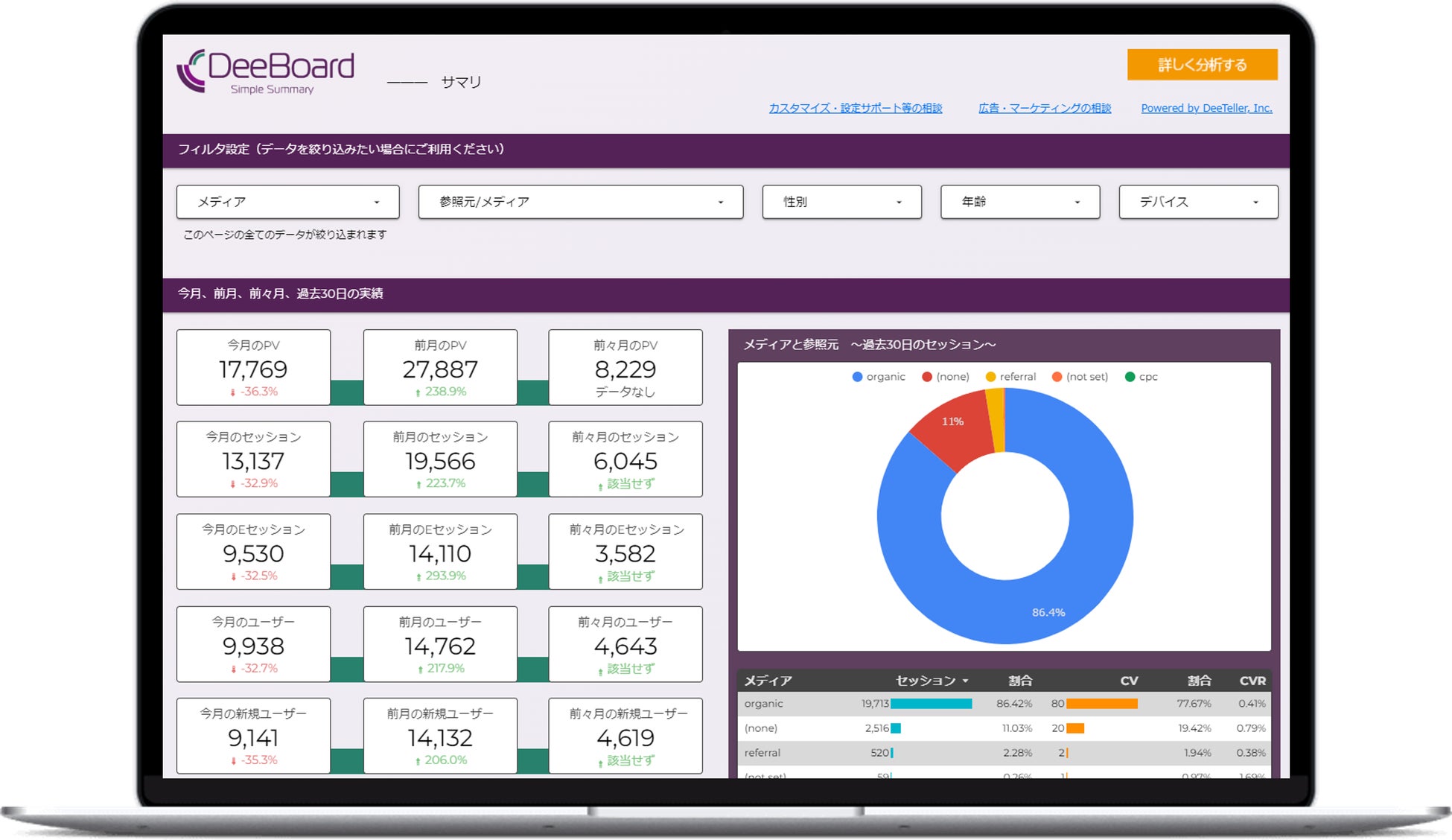The width and height of the screenshot is (1452, 840).
Task: Open the 広告・マーケティングの相談 link
Action: pos(1044,108)
